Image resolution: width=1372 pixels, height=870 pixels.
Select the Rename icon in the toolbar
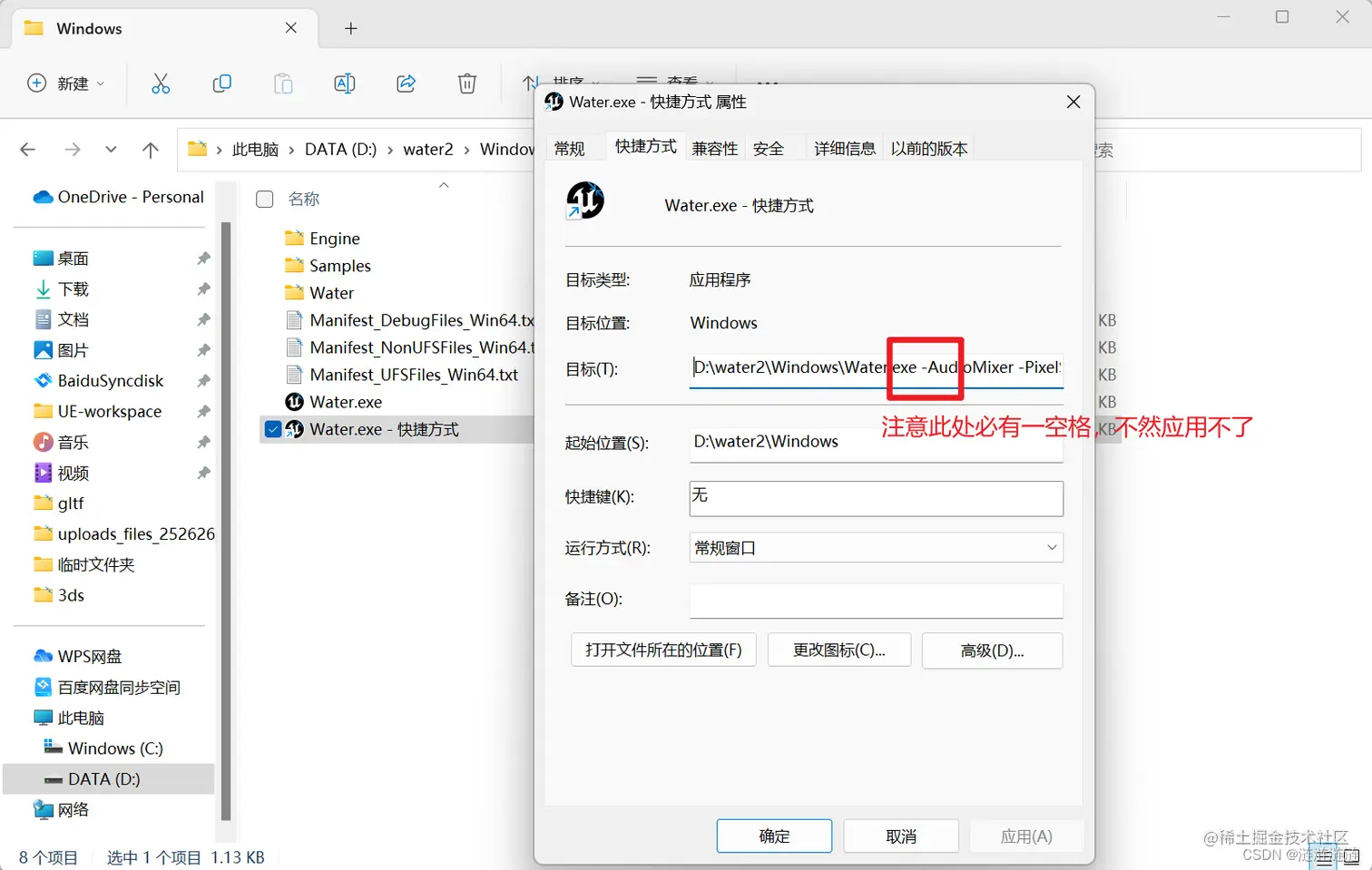pyautogui.click(x=344, y=83)
